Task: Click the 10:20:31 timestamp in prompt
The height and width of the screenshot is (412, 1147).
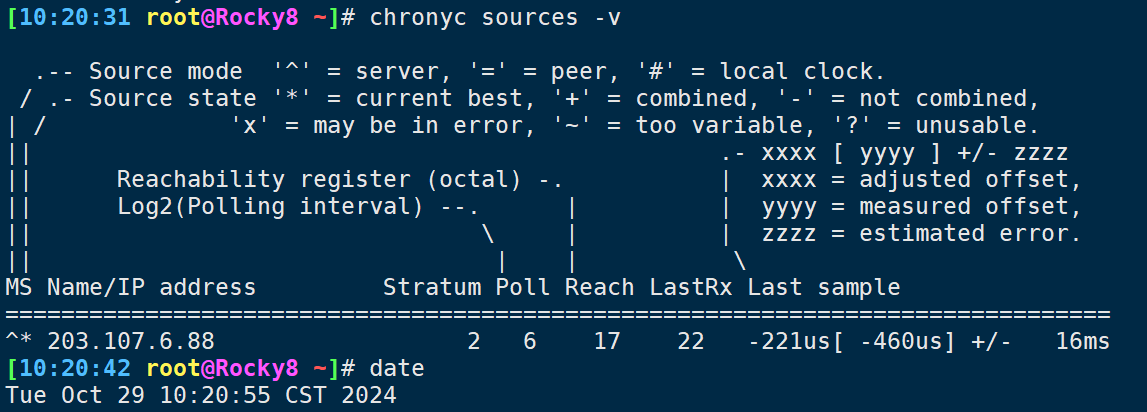Action: point(75,18)
